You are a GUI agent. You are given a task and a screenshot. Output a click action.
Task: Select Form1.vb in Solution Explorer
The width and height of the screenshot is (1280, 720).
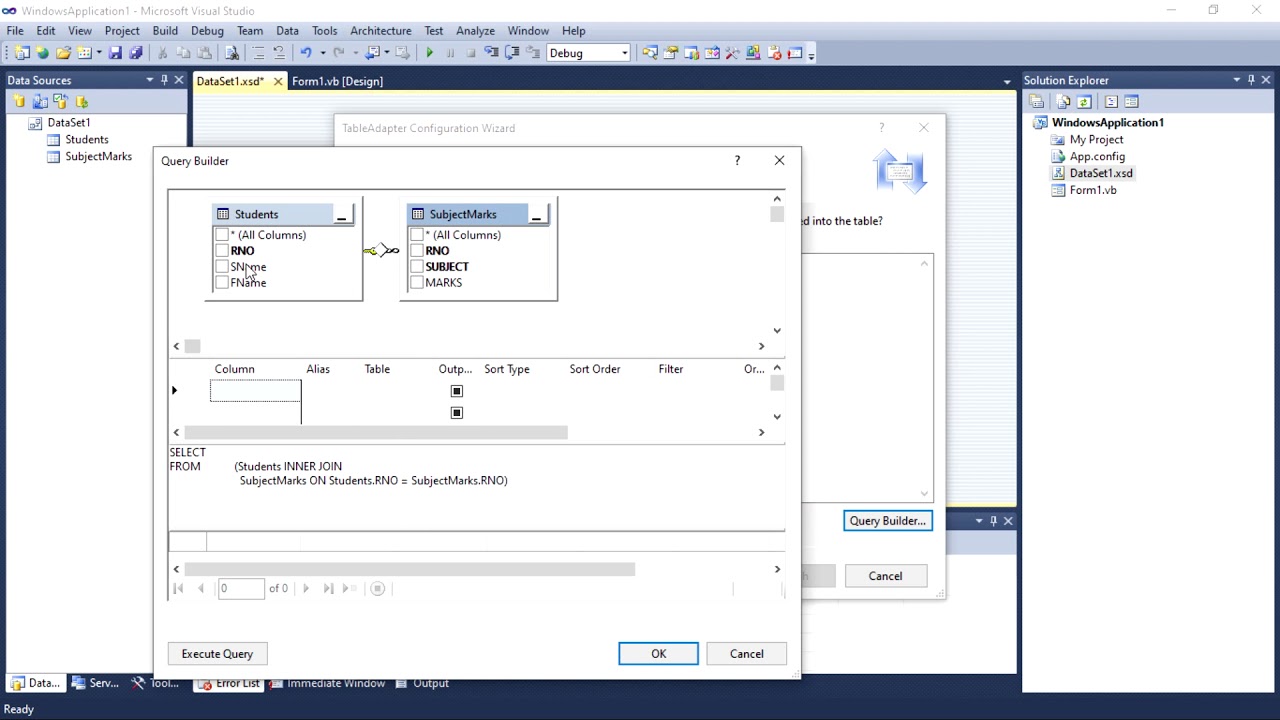(1093, 190)
